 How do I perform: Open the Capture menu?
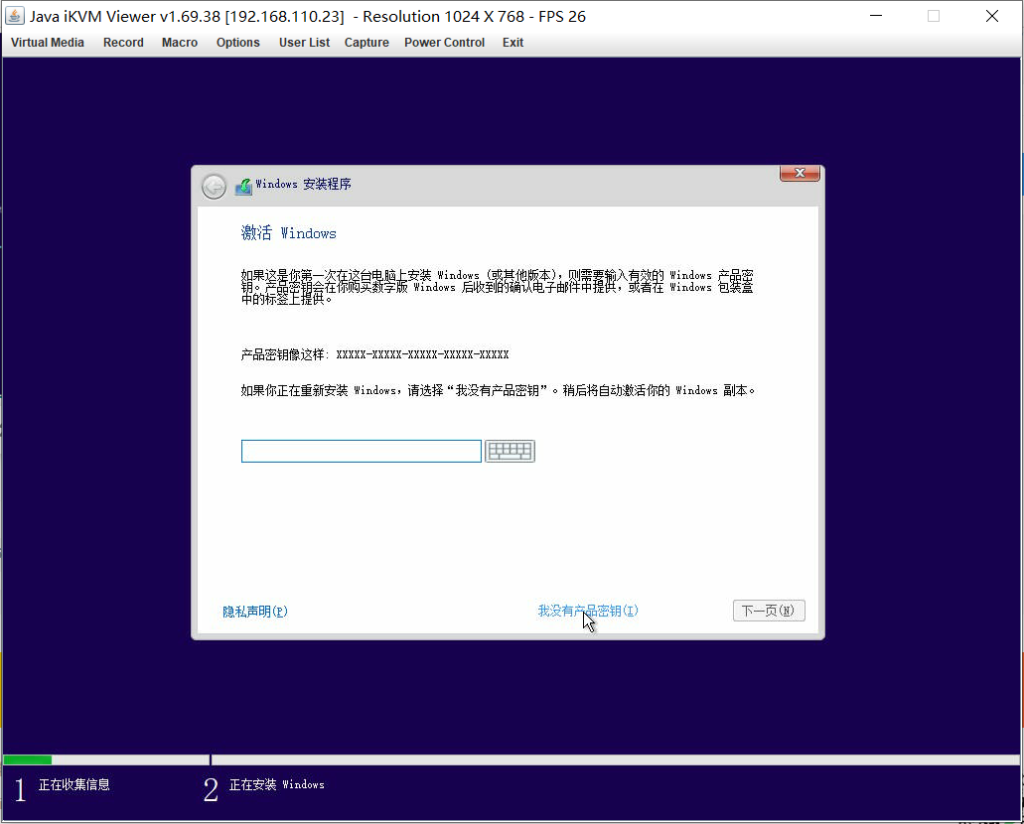pyautogui.click(x=366, y=43)
